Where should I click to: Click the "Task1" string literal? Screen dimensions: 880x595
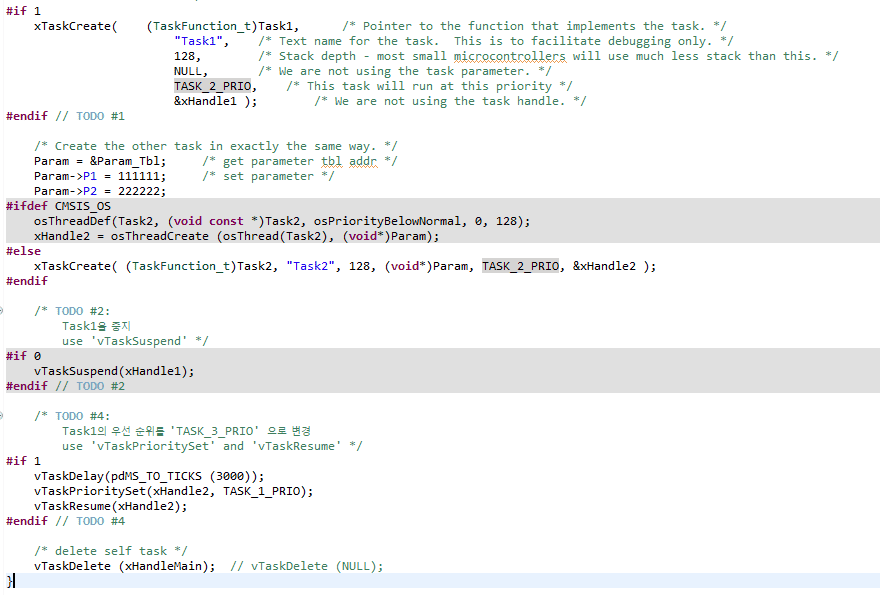click(199, 41)
